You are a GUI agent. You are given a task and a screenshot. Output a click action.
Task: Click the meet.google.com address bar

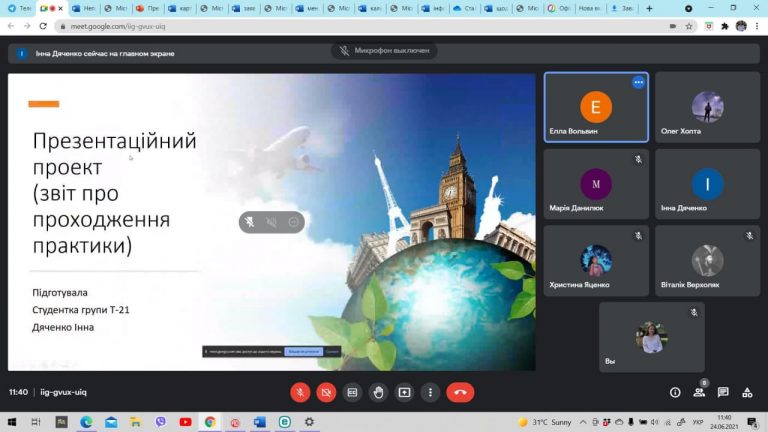click(362, 26)
